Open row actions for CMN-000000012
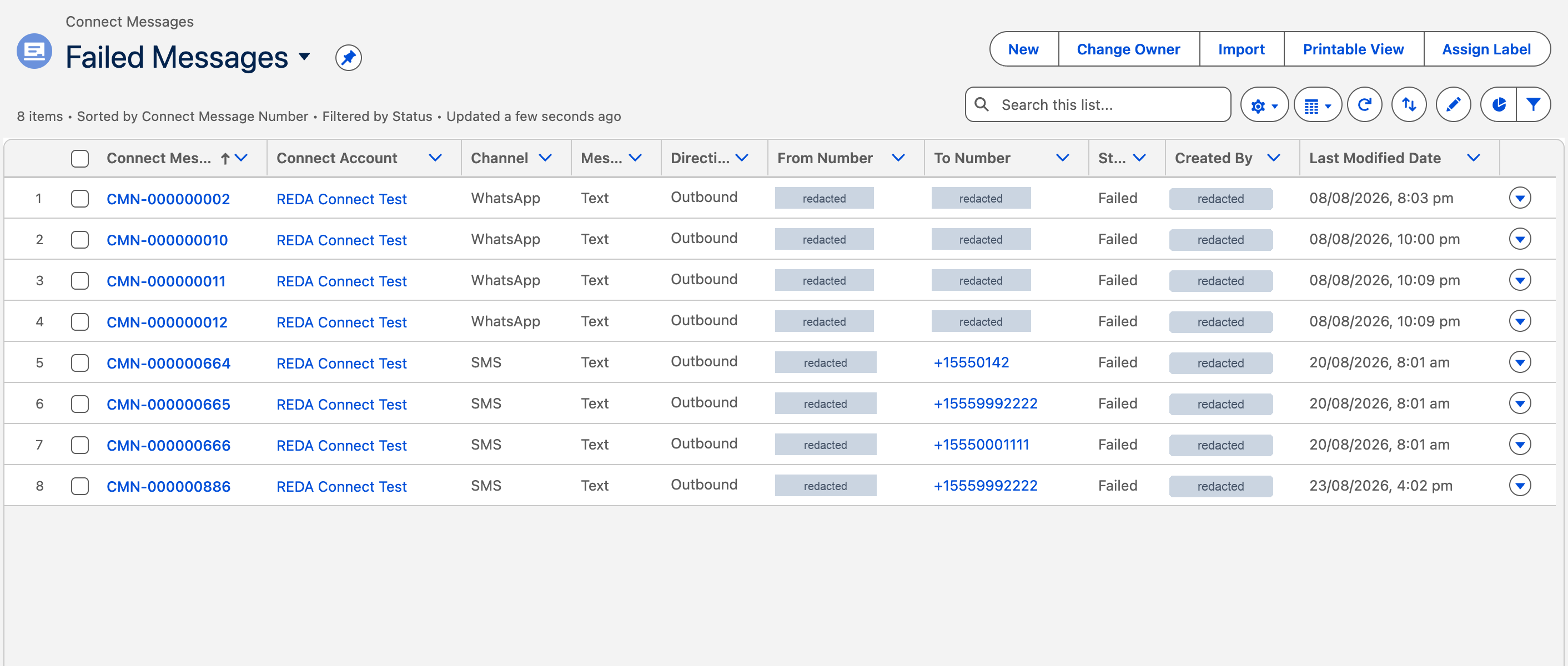The width and height of the screenshot is (1568, 666). [1520, 321]
